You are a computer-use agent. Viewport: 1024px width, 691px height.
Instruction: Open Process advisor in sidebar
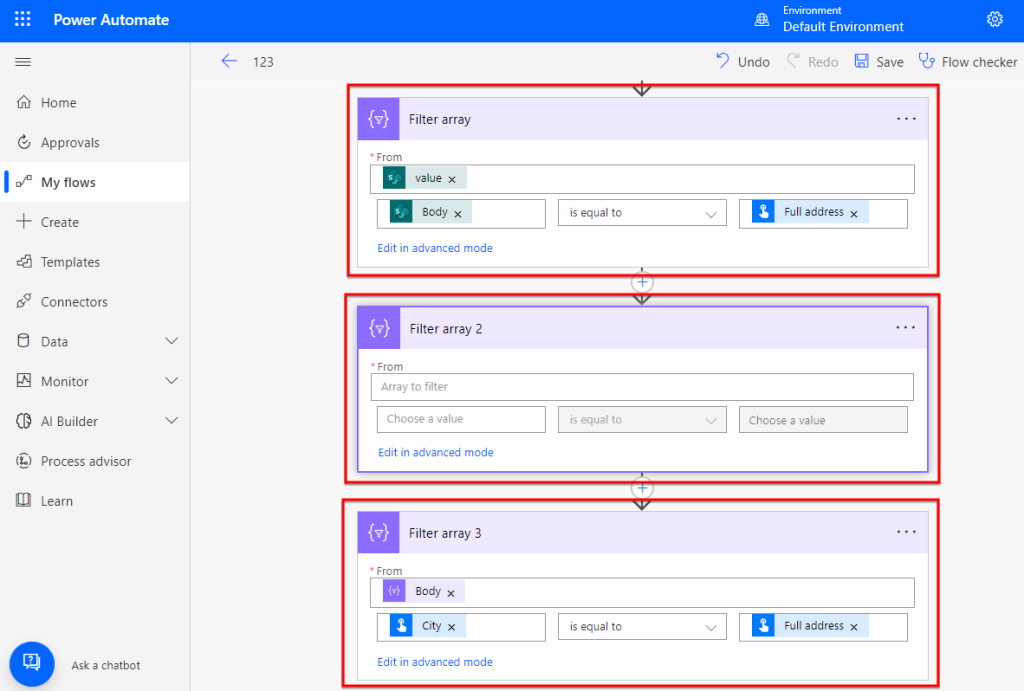(x=95, y=461)
